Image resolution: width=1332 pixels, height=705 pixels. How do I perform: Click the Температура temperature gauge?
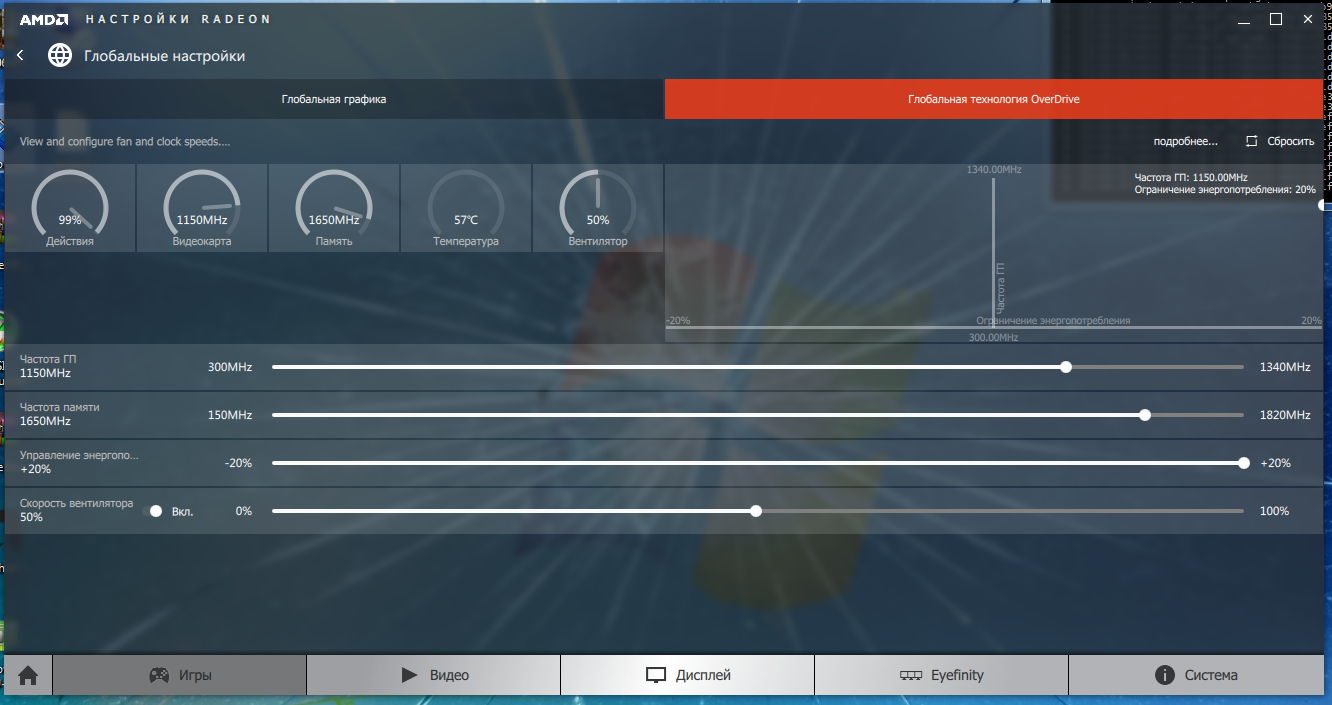[x=466, y=208]
